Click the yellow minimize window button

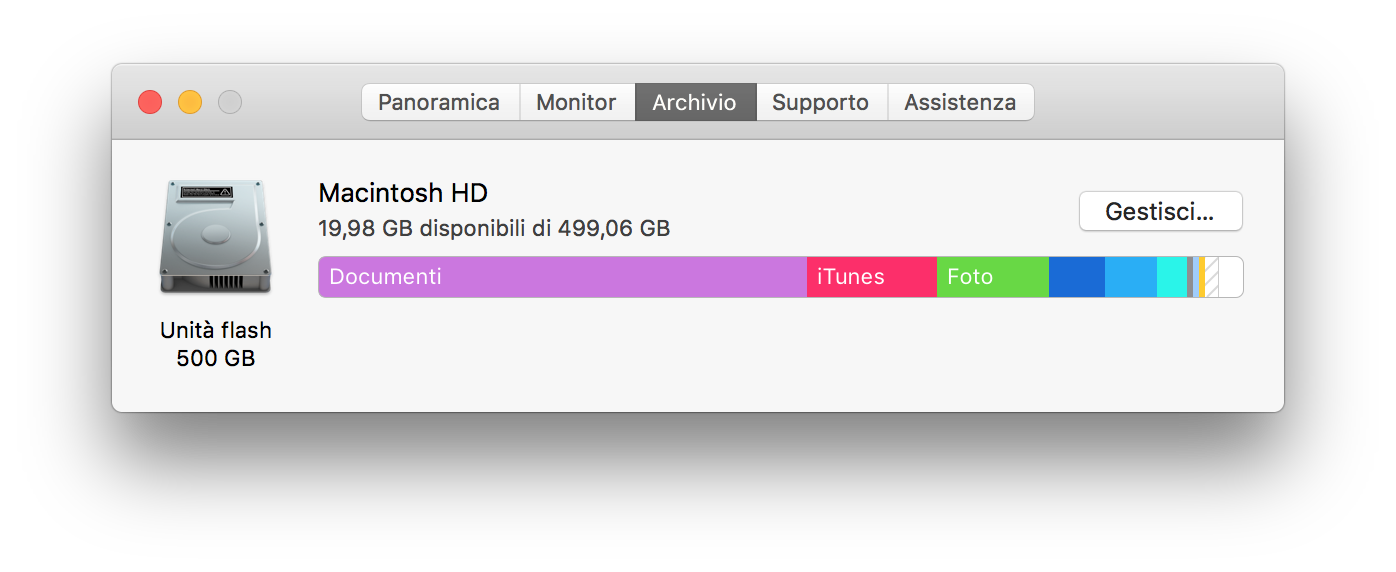[190, 102]
